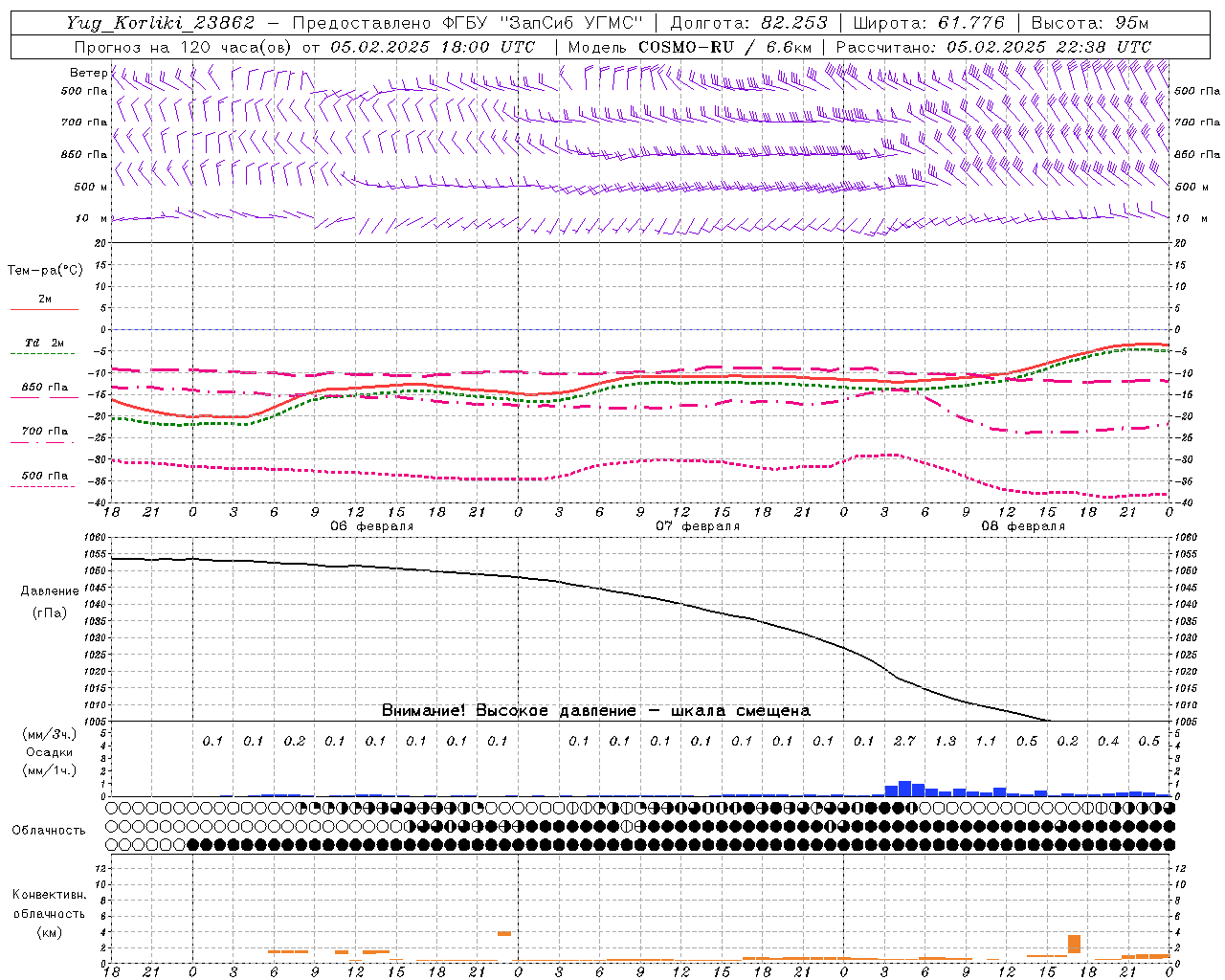
Task: Click the '06 февраля' date label
Action: click(372, 526)
